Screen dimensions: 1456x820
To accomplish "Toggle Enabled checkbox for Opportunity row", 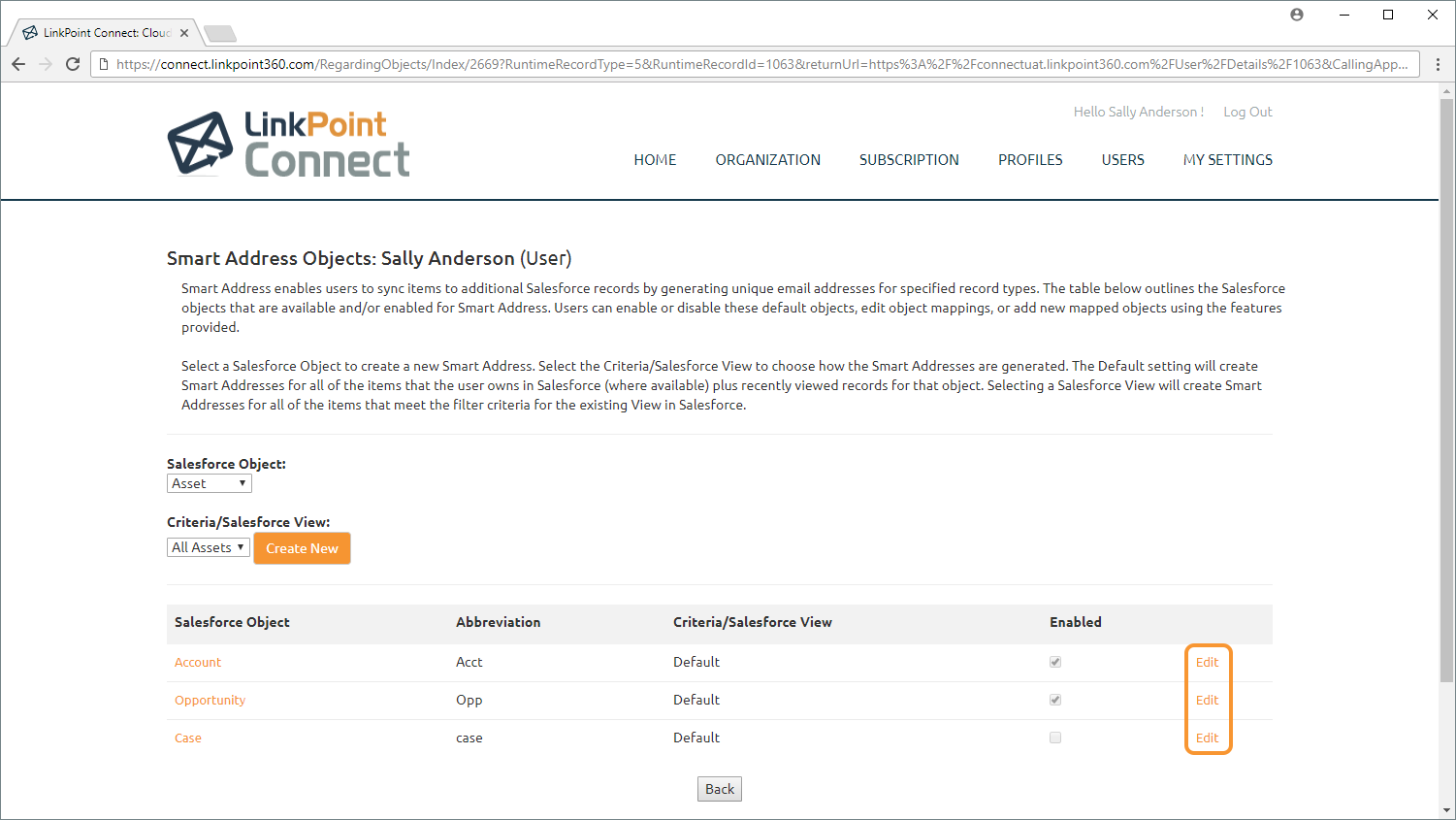I will [x=1055, y=700].
